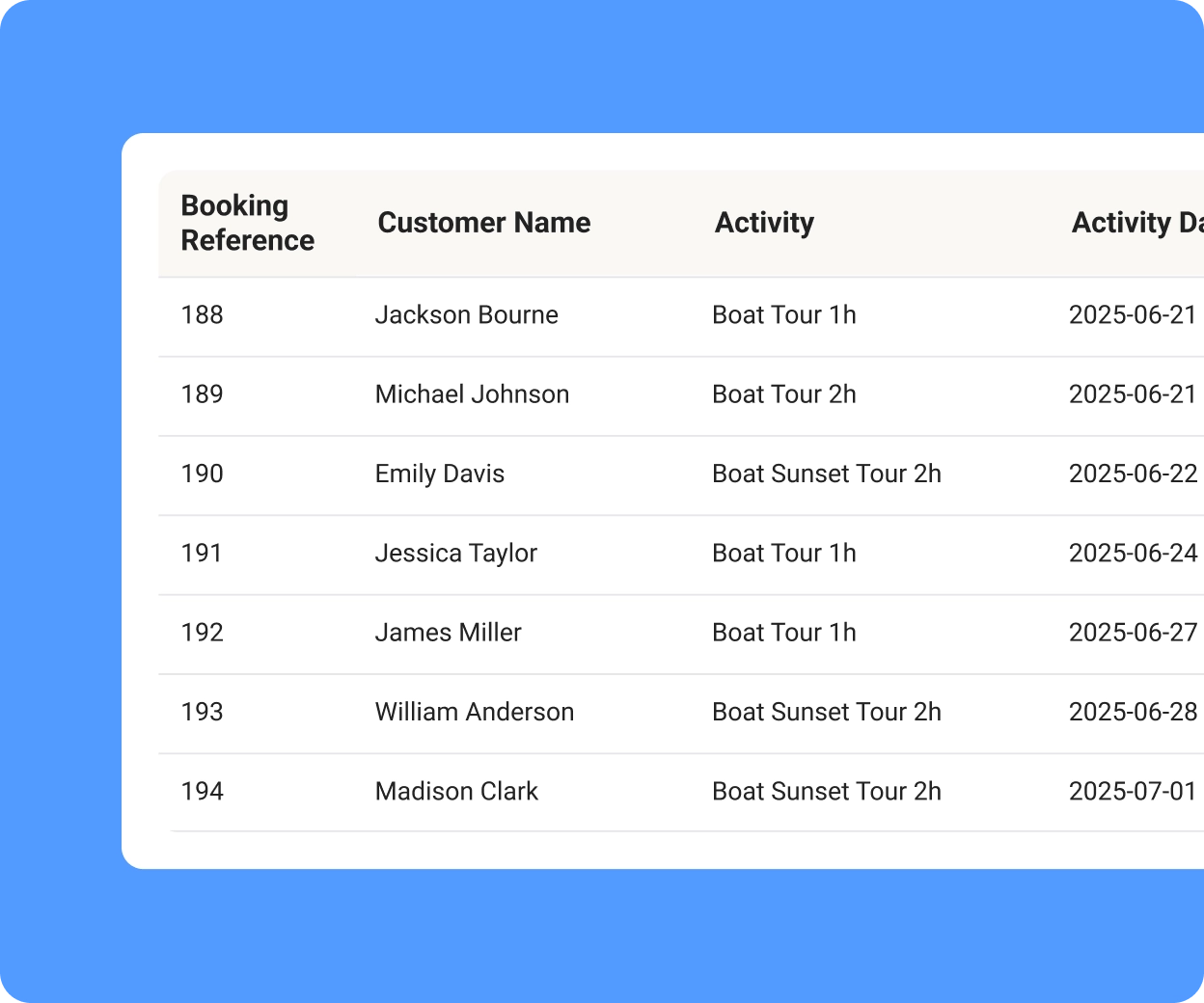Click customer name Michael Johnson

tap(473, 394)
